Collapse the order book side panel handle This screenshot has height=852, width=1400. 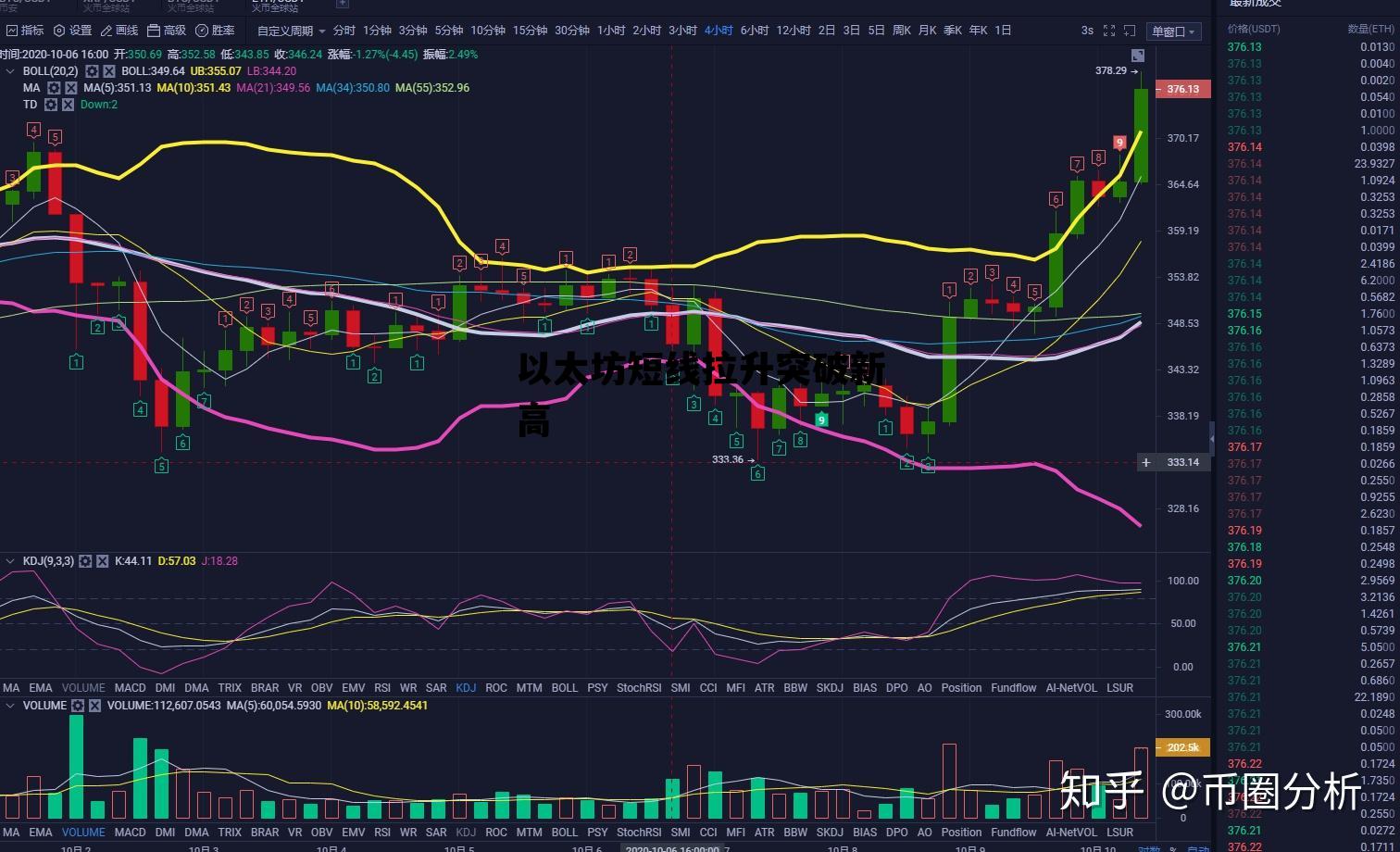coord(1212,437)
